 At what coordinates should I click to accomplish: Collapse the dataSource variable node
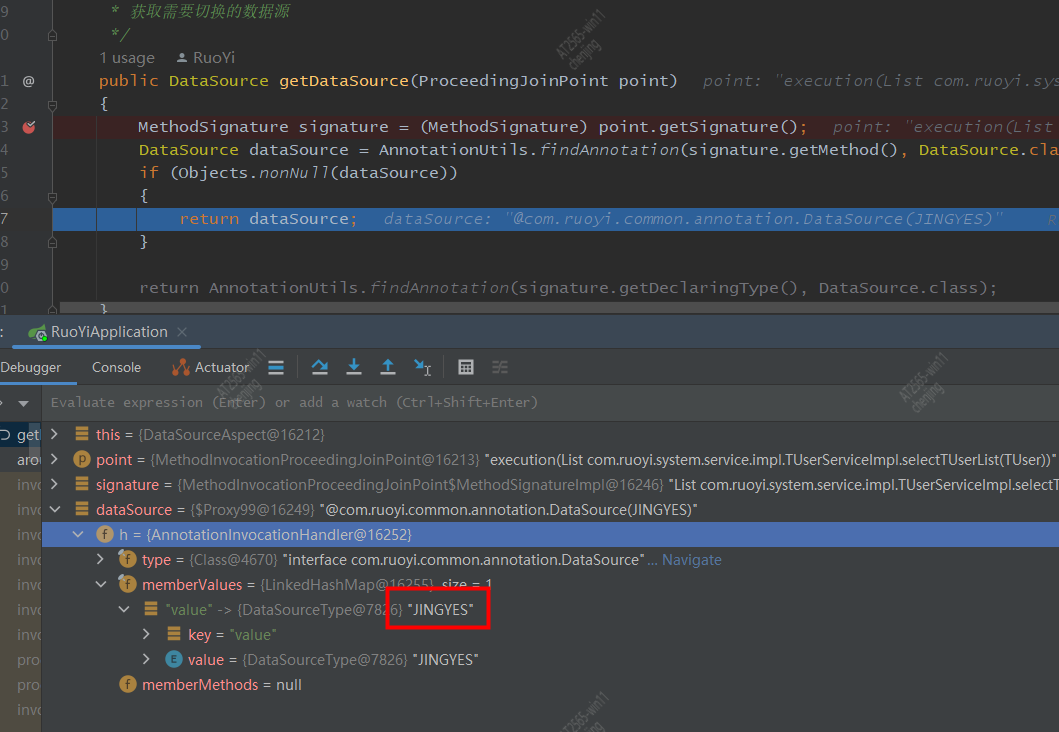coord(55,509)
